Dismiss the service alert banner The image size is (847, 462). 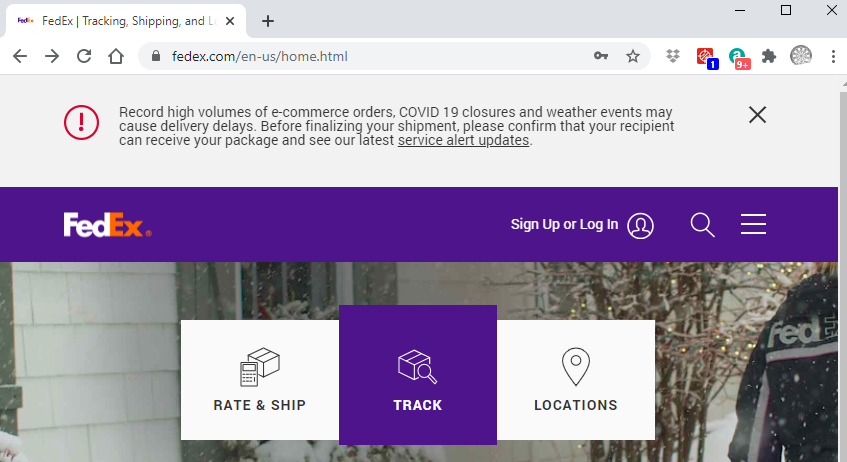pos(757,115)
